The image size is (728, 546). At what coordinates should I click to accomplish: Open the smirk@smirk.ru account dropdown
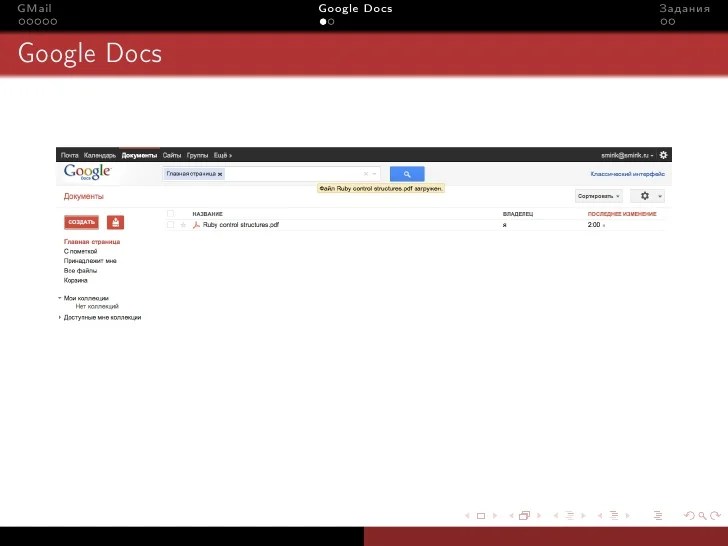(x=627, y=155)
